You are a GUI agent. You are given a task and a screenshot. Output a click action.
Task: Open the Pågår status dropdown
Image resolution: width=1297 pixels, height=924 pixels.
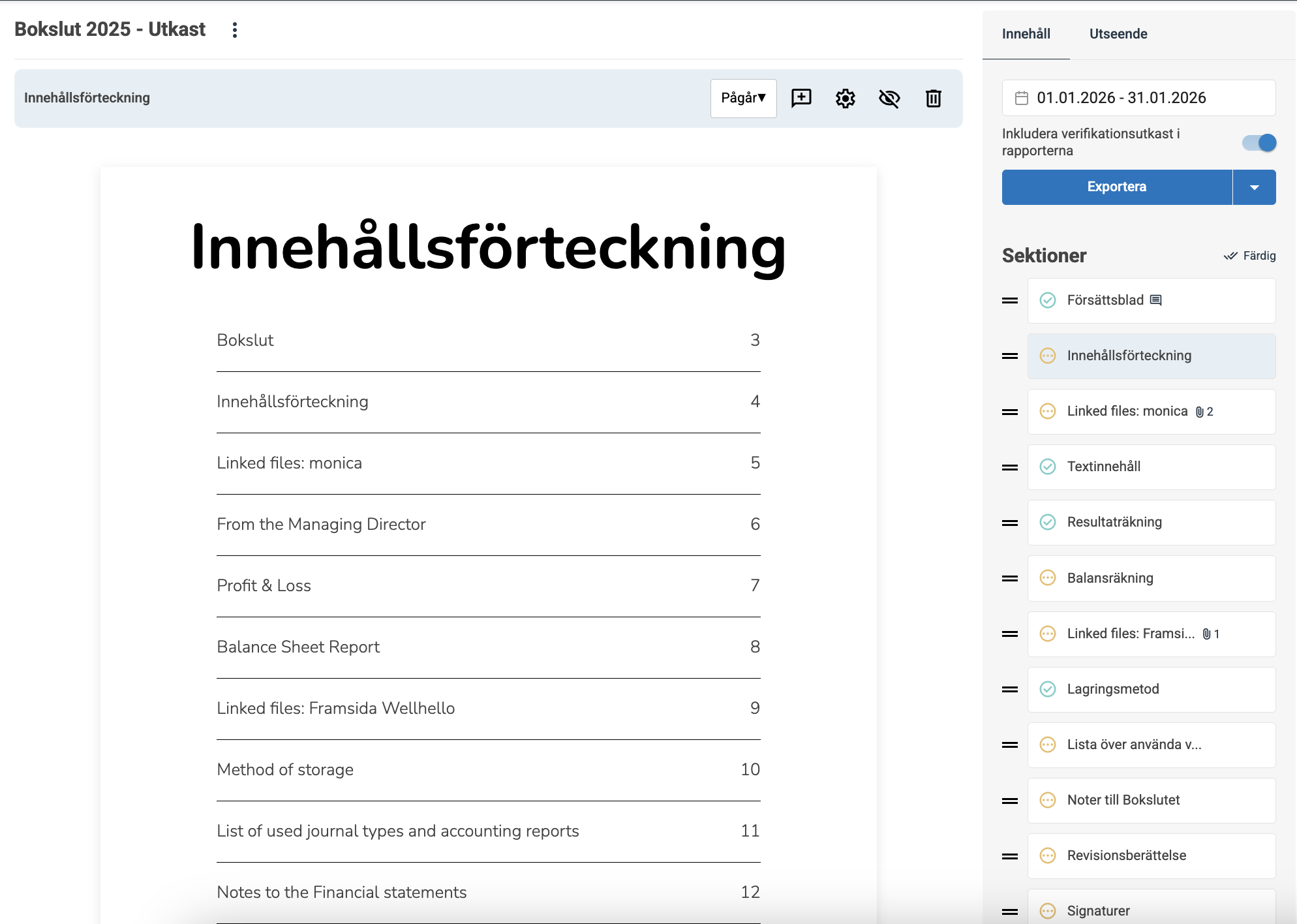[743, 99]
